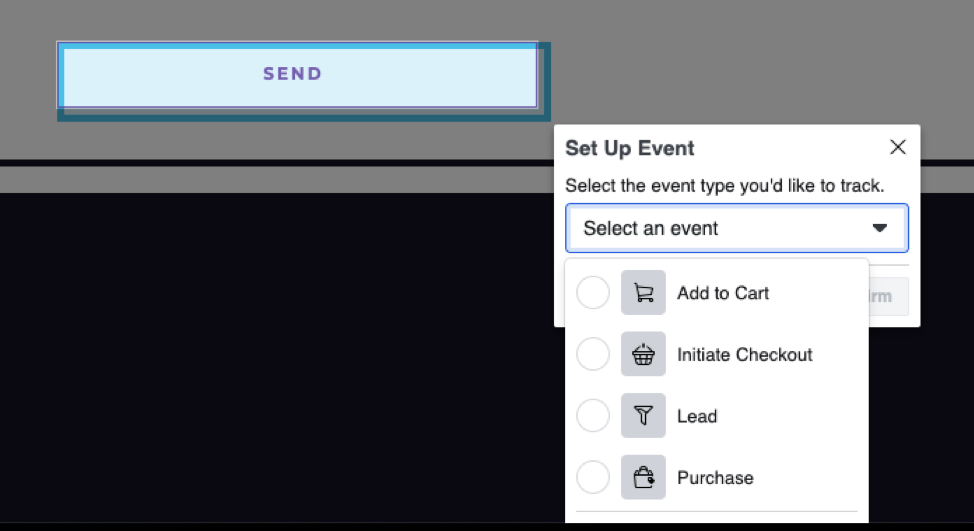Close the Set Up Event dialog
This screenshot has width=974, height=531.
tap(898, 147)
